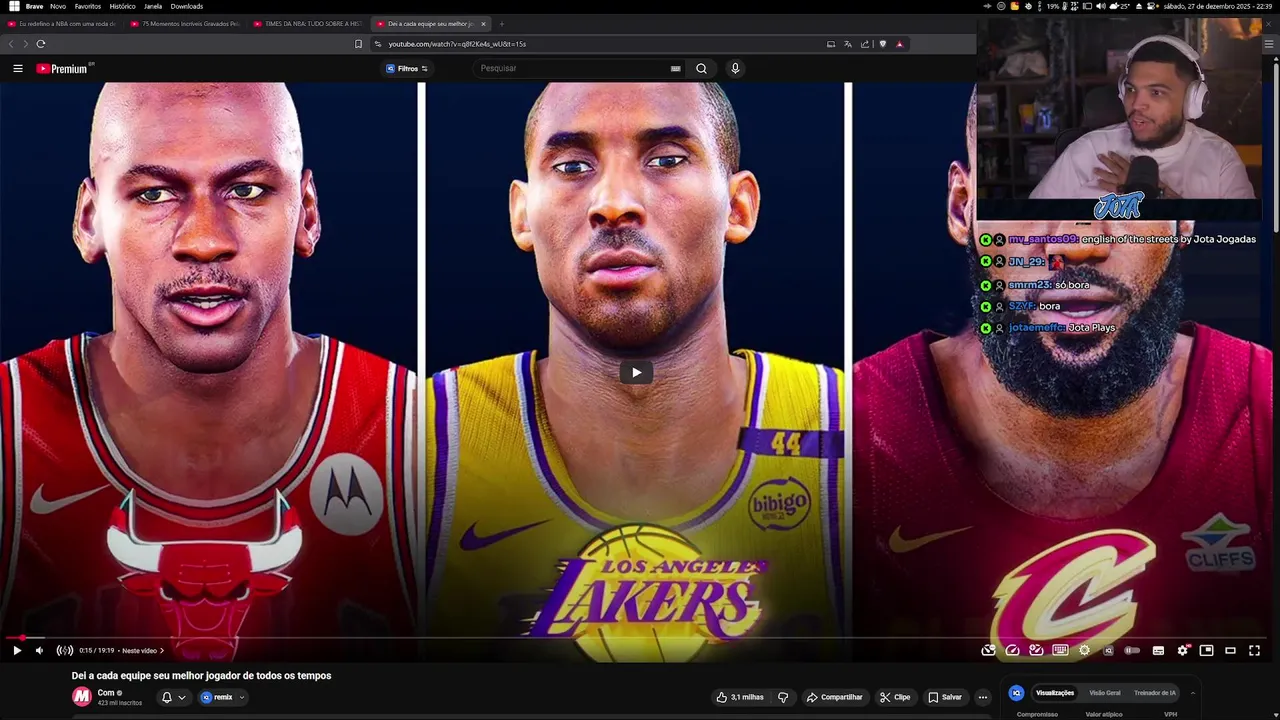This screenshot has width=1280, height=720.
Task: Click the stable volume waves icon
Action: 64,650
